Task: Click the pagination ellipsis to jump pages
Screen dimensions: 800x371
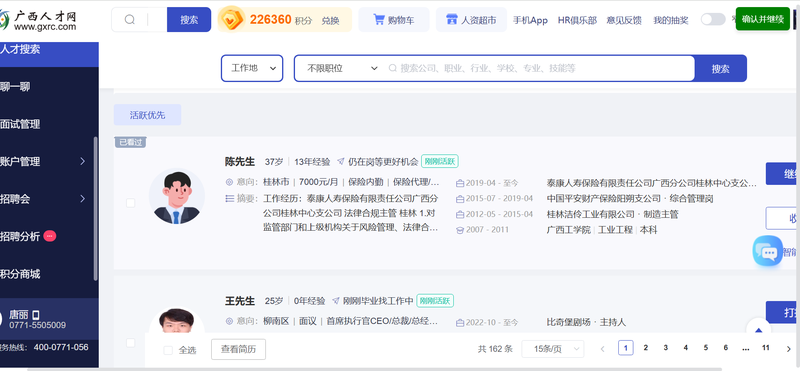Action: (x=745, y=349)
